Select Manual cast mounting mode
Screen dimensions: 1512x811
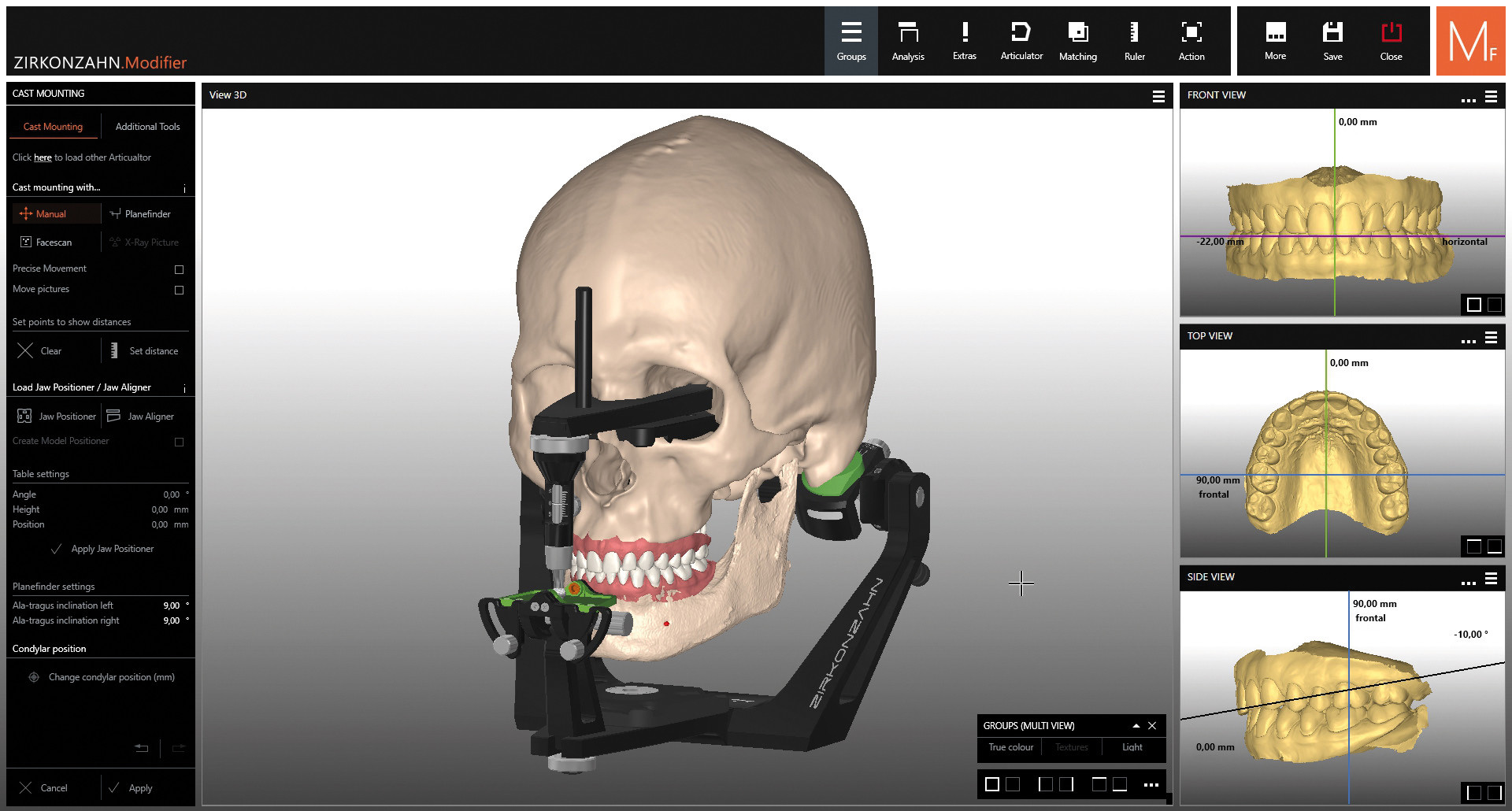pos(44,214)
